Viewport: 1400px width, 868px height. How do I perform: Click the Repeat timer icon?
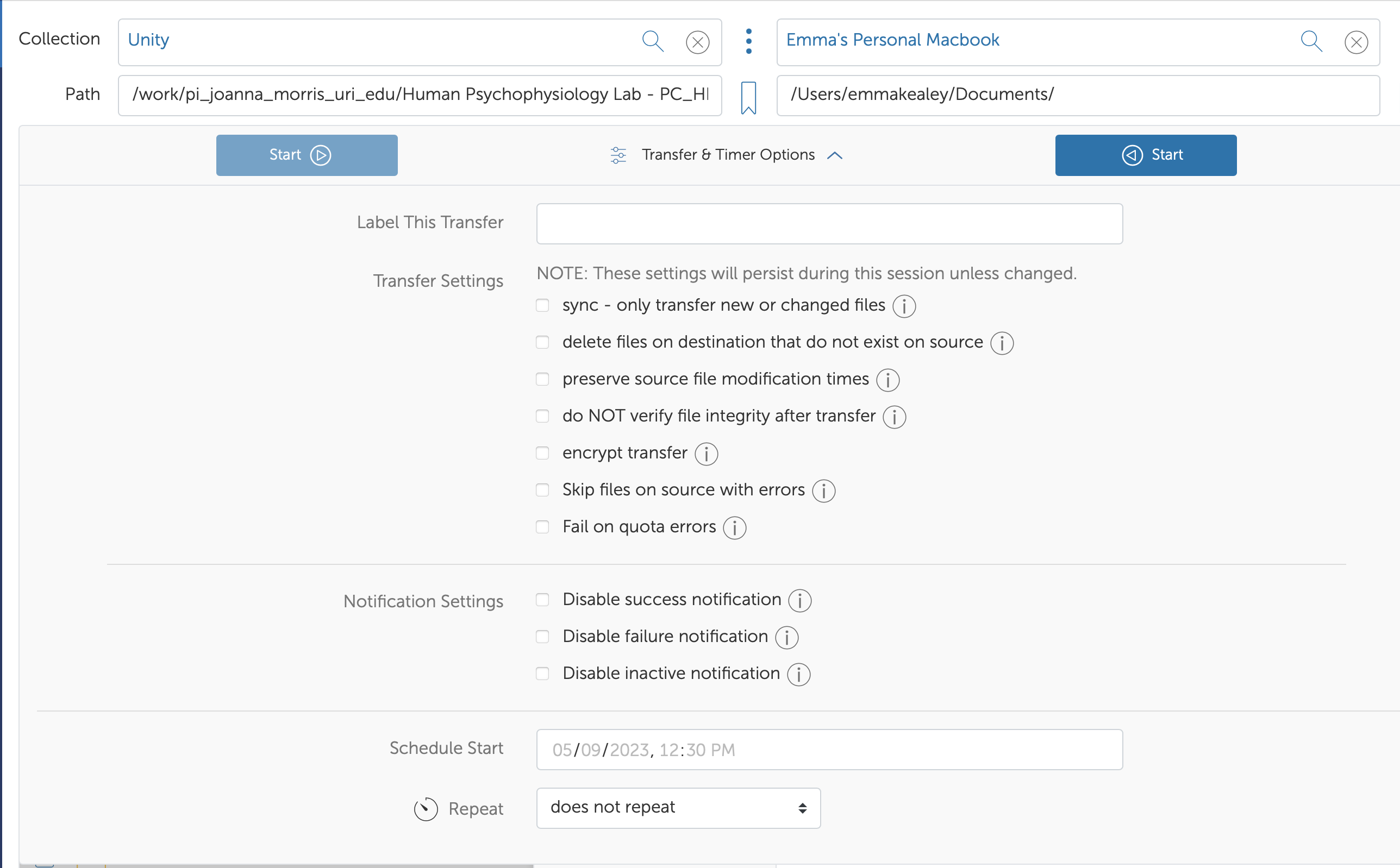click(426, 809)
